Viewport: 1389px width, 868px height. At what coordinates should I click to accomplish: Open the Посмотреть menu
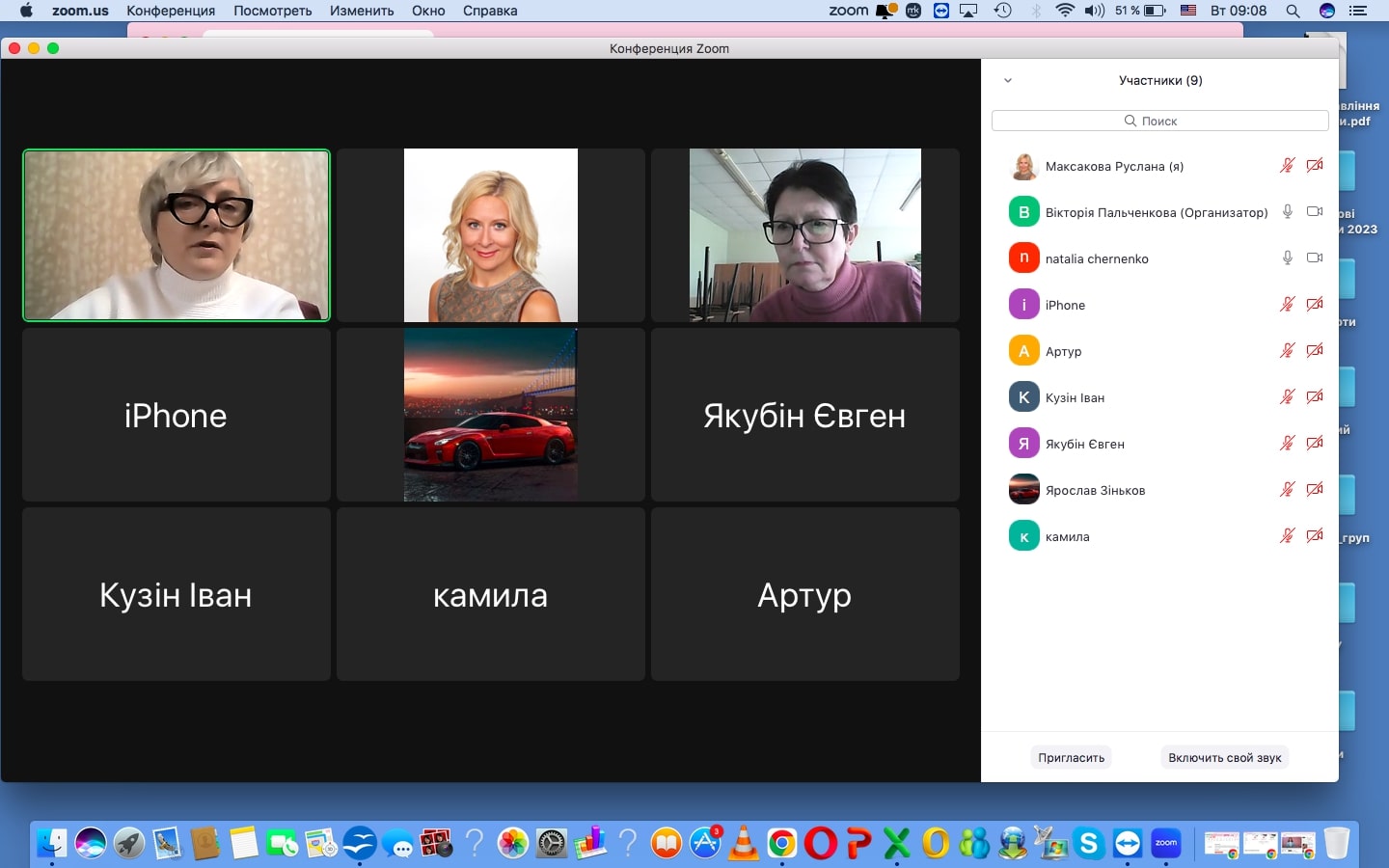tap(272, 11)
